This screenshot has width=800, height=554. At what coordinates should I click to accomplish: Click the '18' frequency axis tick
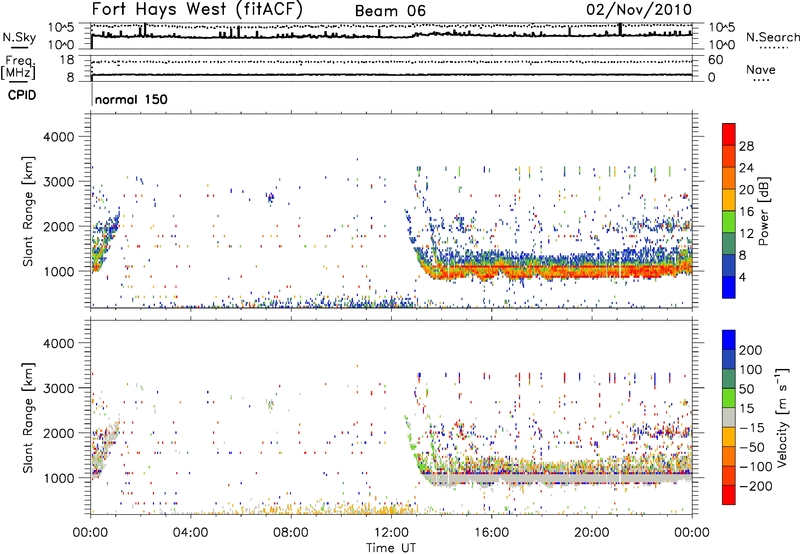(67, 60)
